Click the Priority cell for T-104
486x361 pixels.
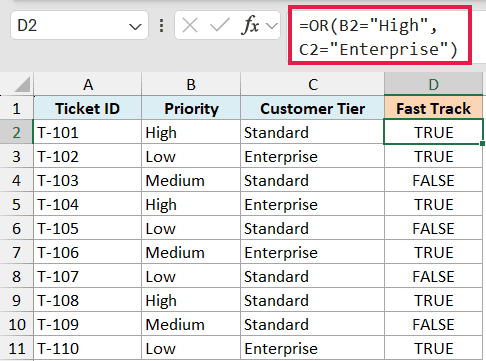coord(191,204)
